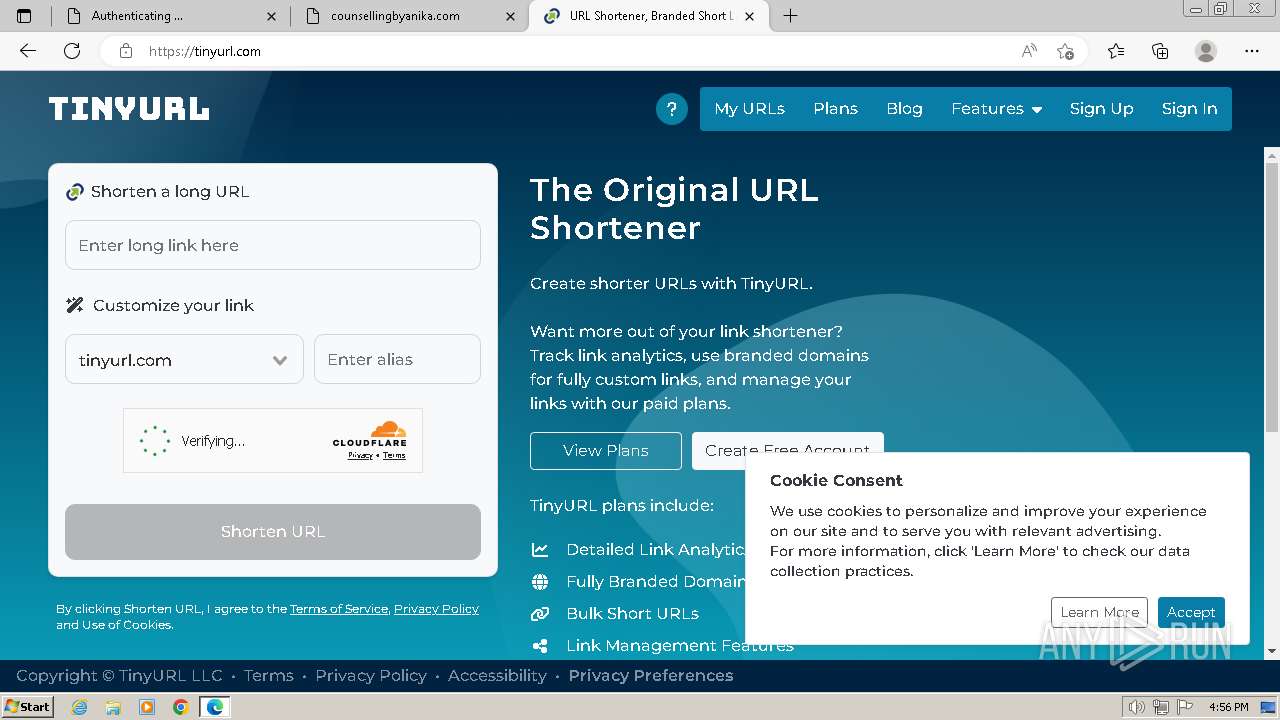The width and height of the screenshot is (1280, 720).
Task: Click the taskbar clock 4:56 PM
Action: coord(1228,707)
